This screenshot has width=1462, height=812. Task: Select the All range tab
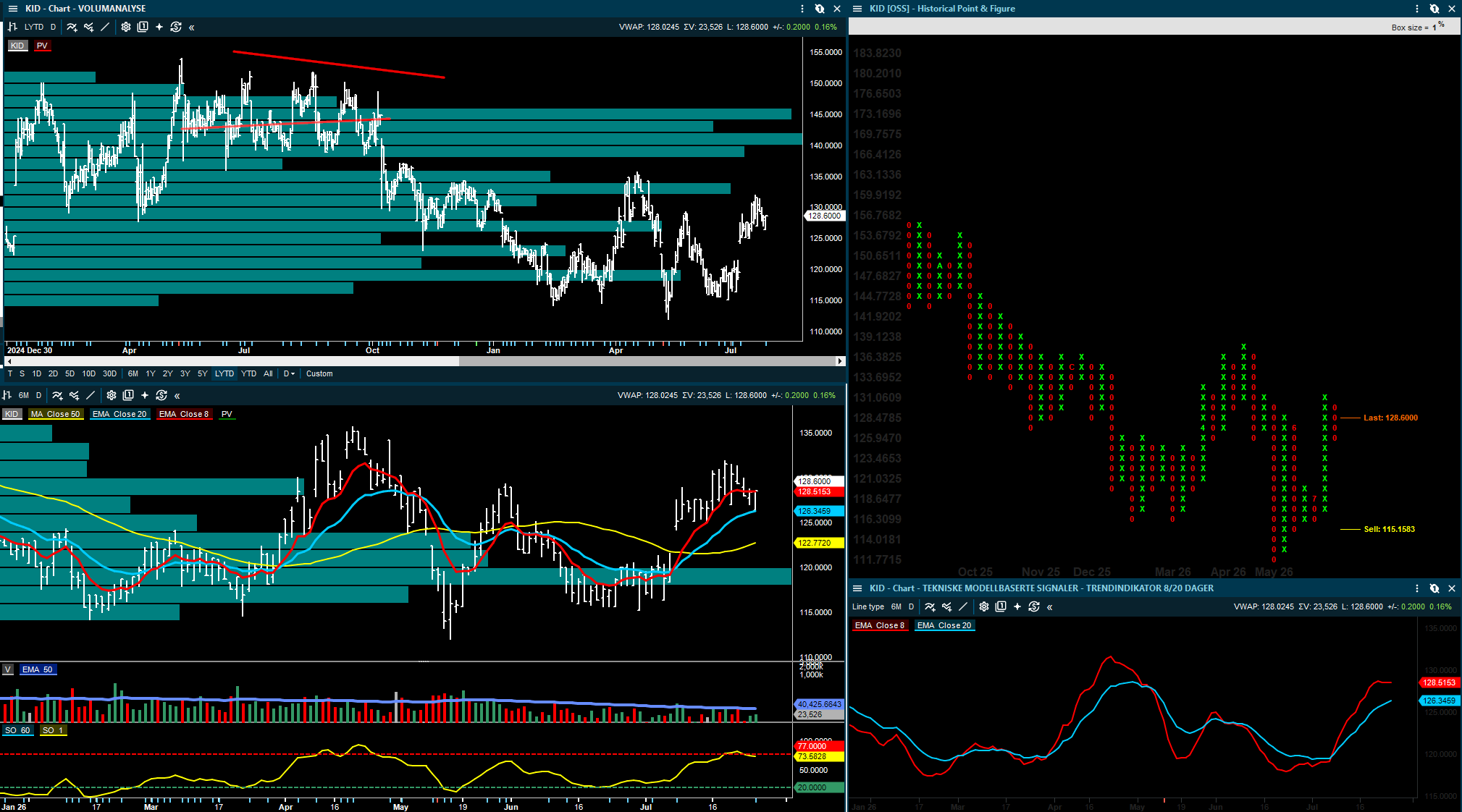click(x=269, y=373)
